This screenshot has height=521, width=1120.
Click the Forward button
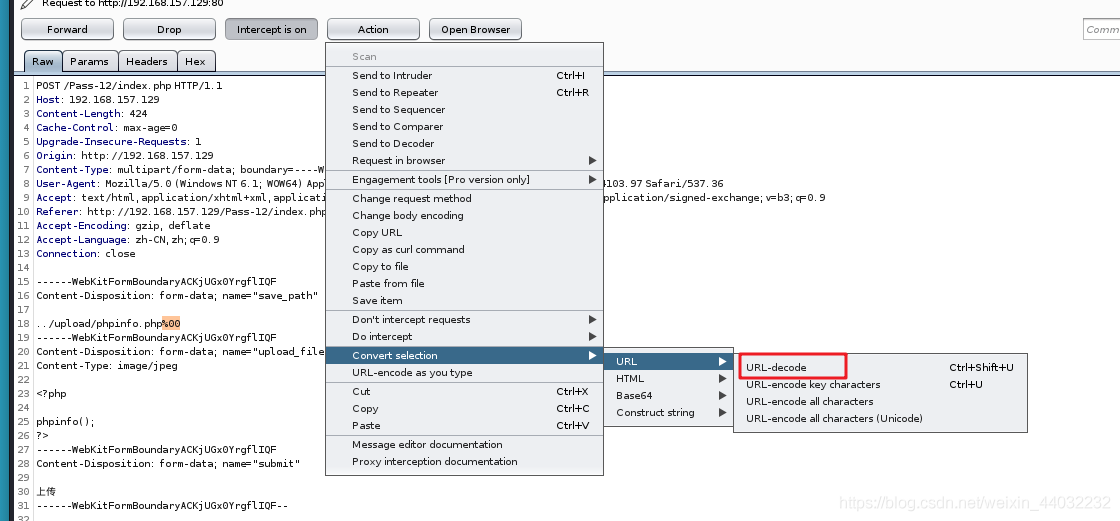tap(67, 29)
